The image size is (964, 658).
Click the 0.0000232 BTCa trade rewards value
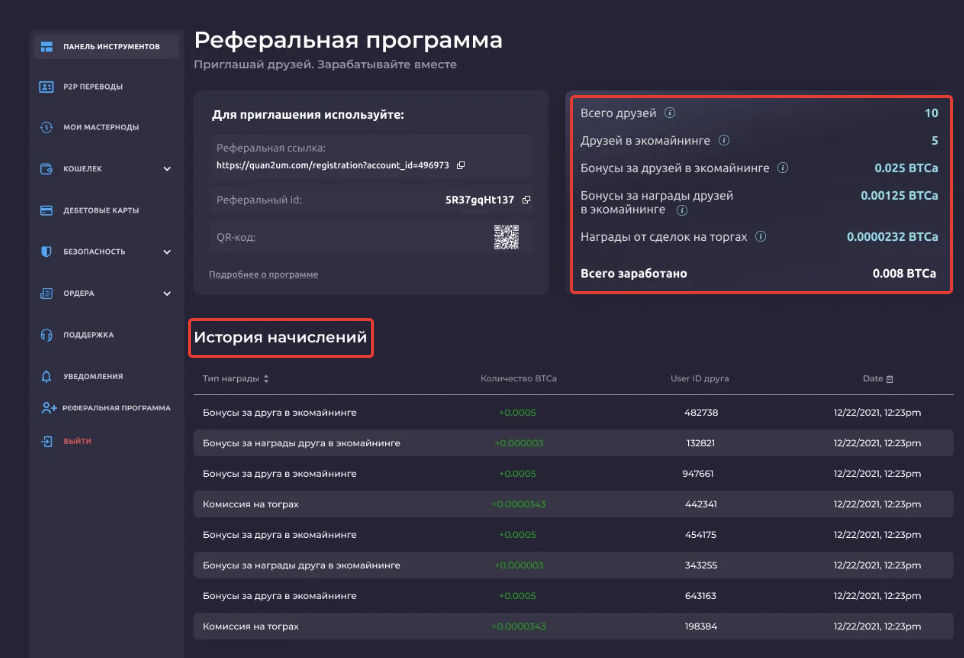(x=892, y=237)
